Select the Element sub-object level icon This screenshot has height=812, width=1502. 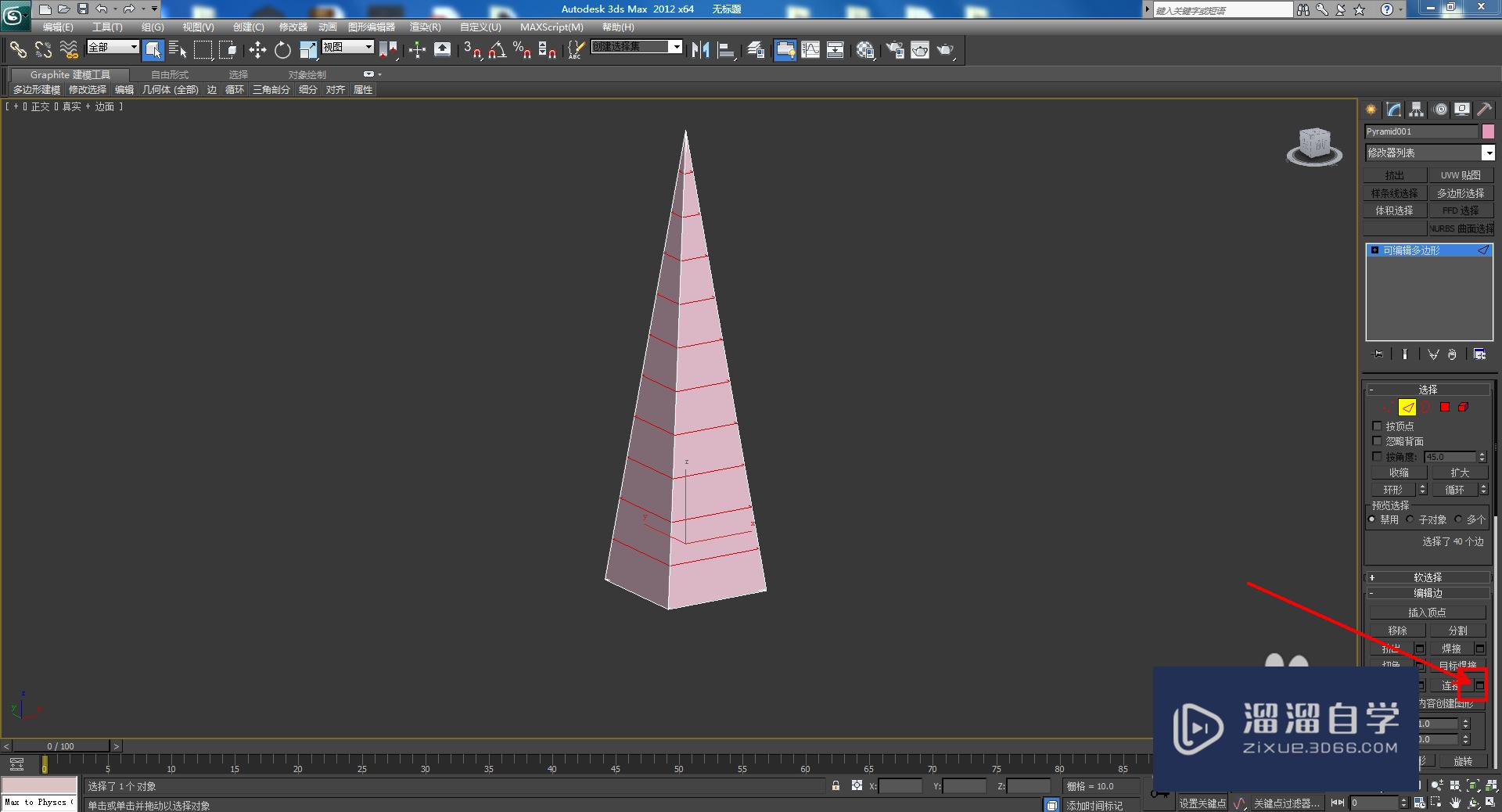coord(1463,408)
